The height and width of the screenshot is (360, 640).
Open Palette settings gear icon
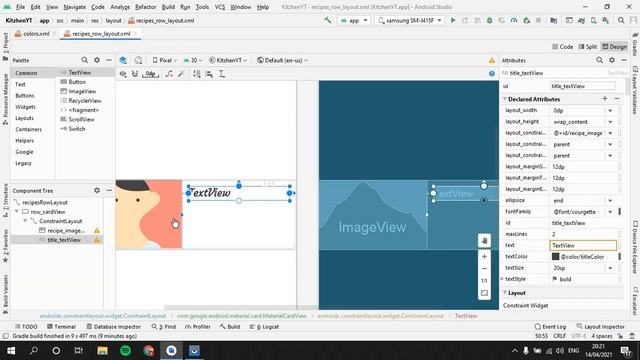click(97, 60)
